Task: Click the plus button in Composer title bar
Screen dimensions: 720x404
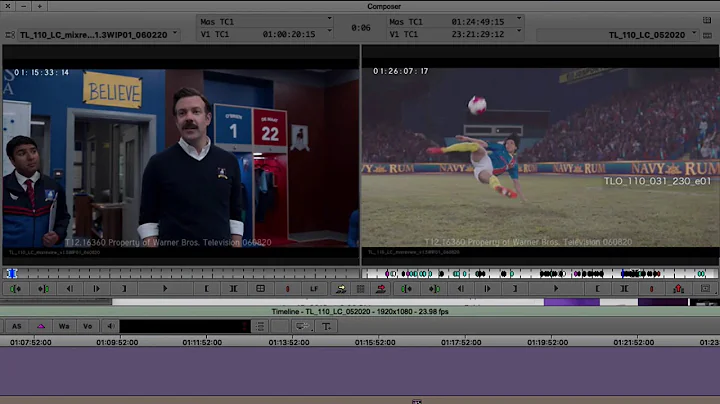Action: click(39, 6)
